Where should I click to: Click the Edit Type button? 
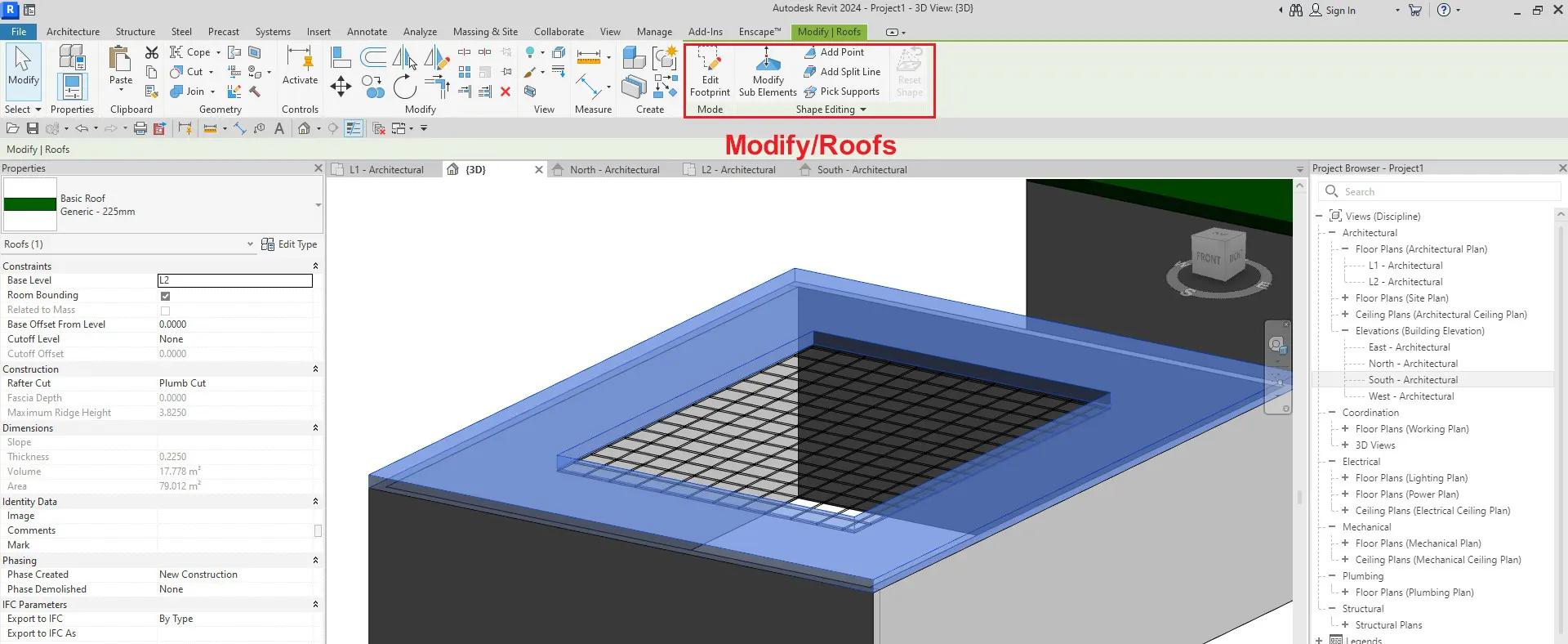coord(289,244)
